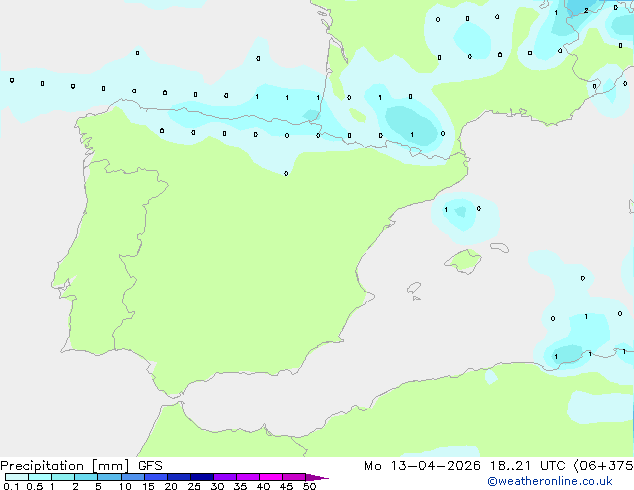The width and height of the screenshot is (634, 490).
Task: Click the 45 to 50 mm legend swatch
Action: click(x=294, y=477)
